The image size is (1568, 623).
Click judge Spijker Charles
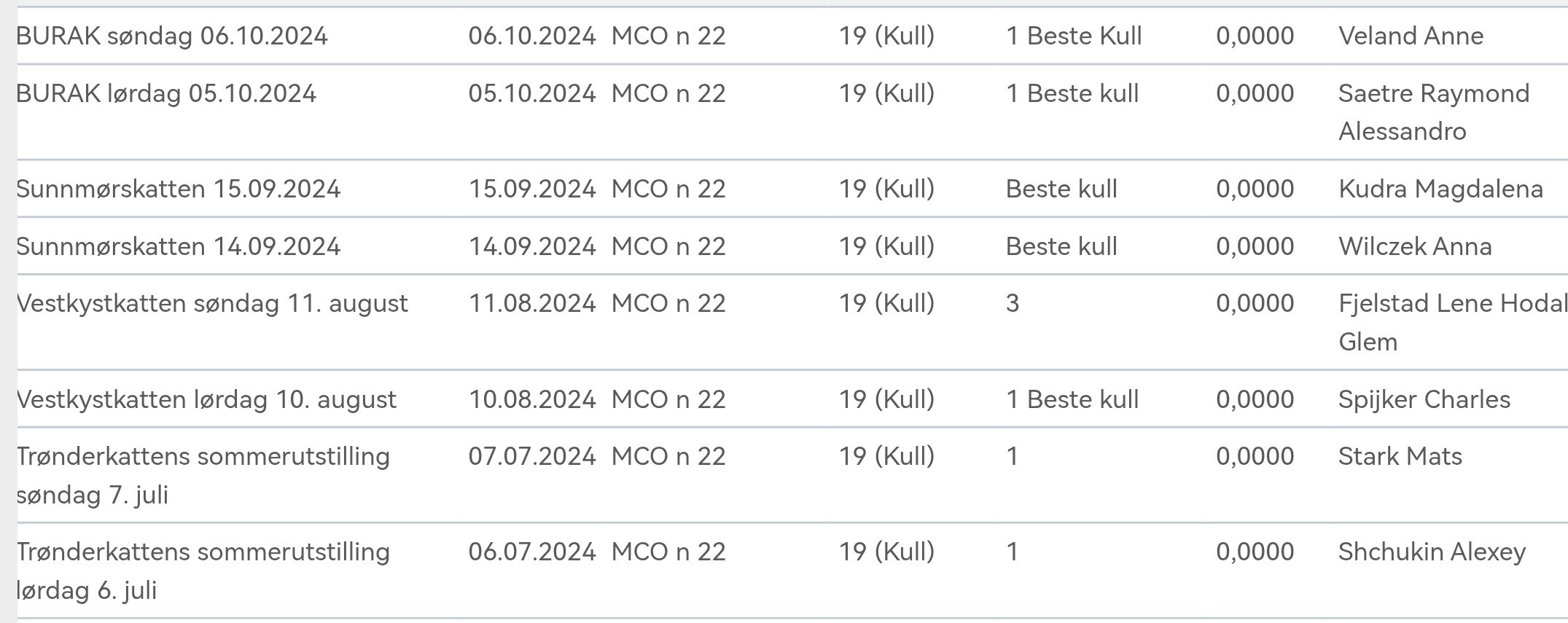pyautogui.click(x=1424, y=399)
